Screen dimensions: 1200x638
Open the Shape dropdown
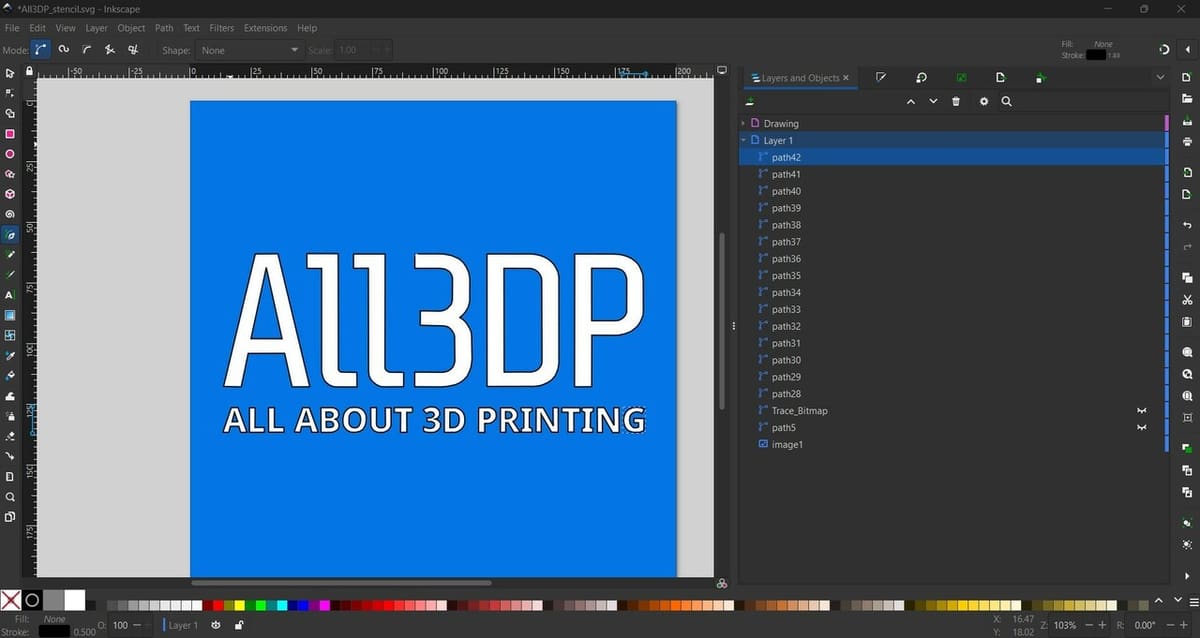(x=249, y=50)
